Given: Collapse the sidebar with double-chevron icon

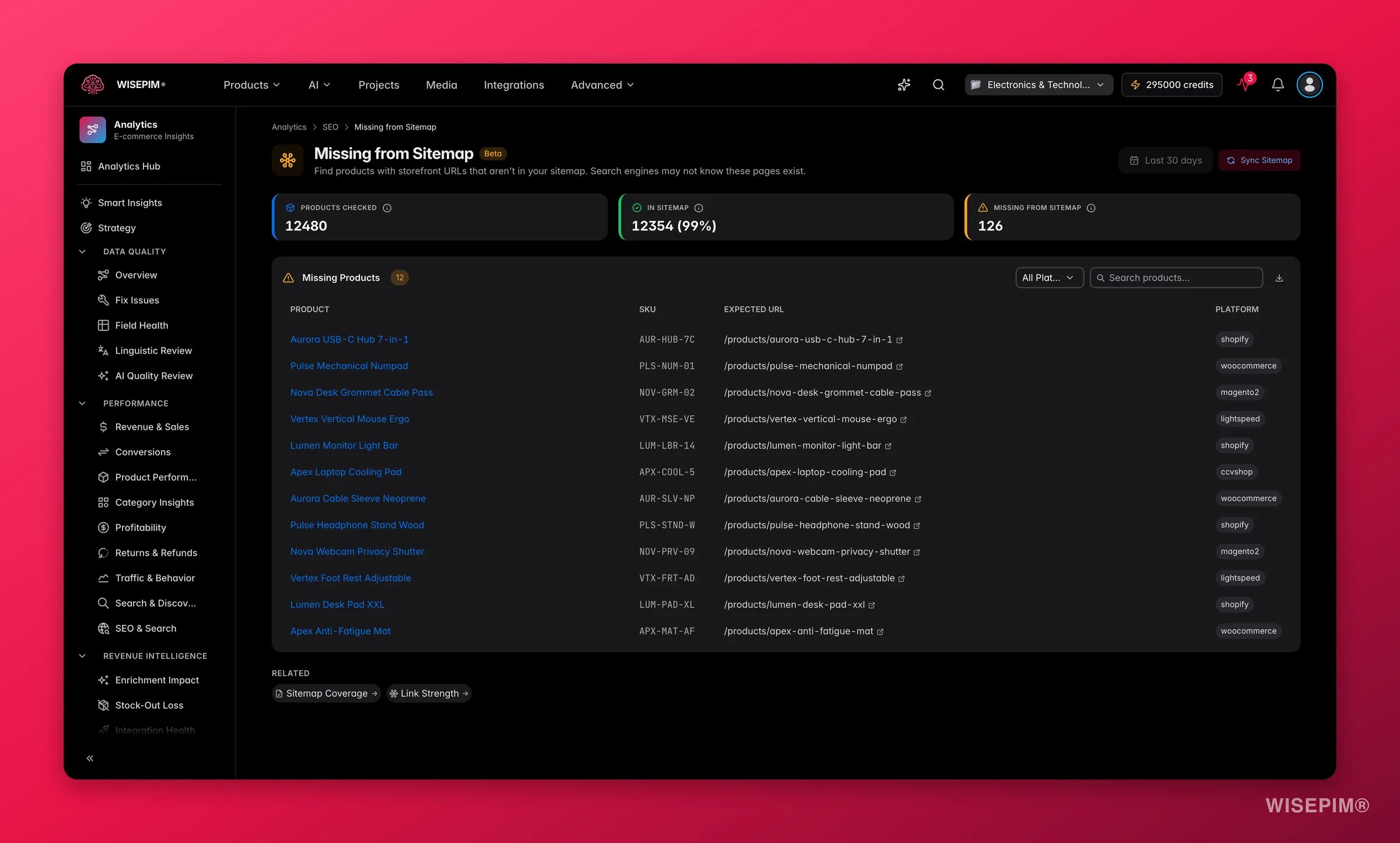Looking at the screenshot, I should click(90, 758).
